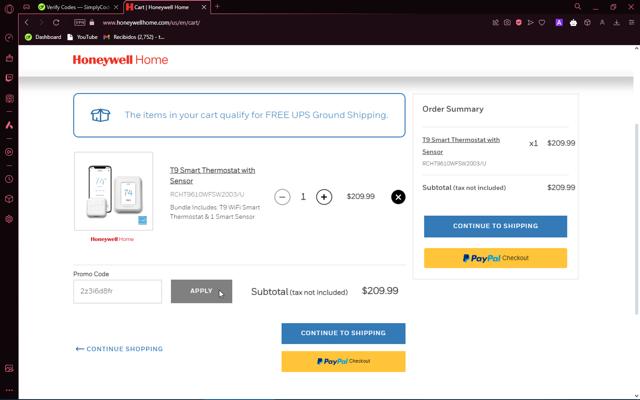640x400 pixels.
Task: Open the Recibidos Gmail bookmark
Action: (134, 37)
